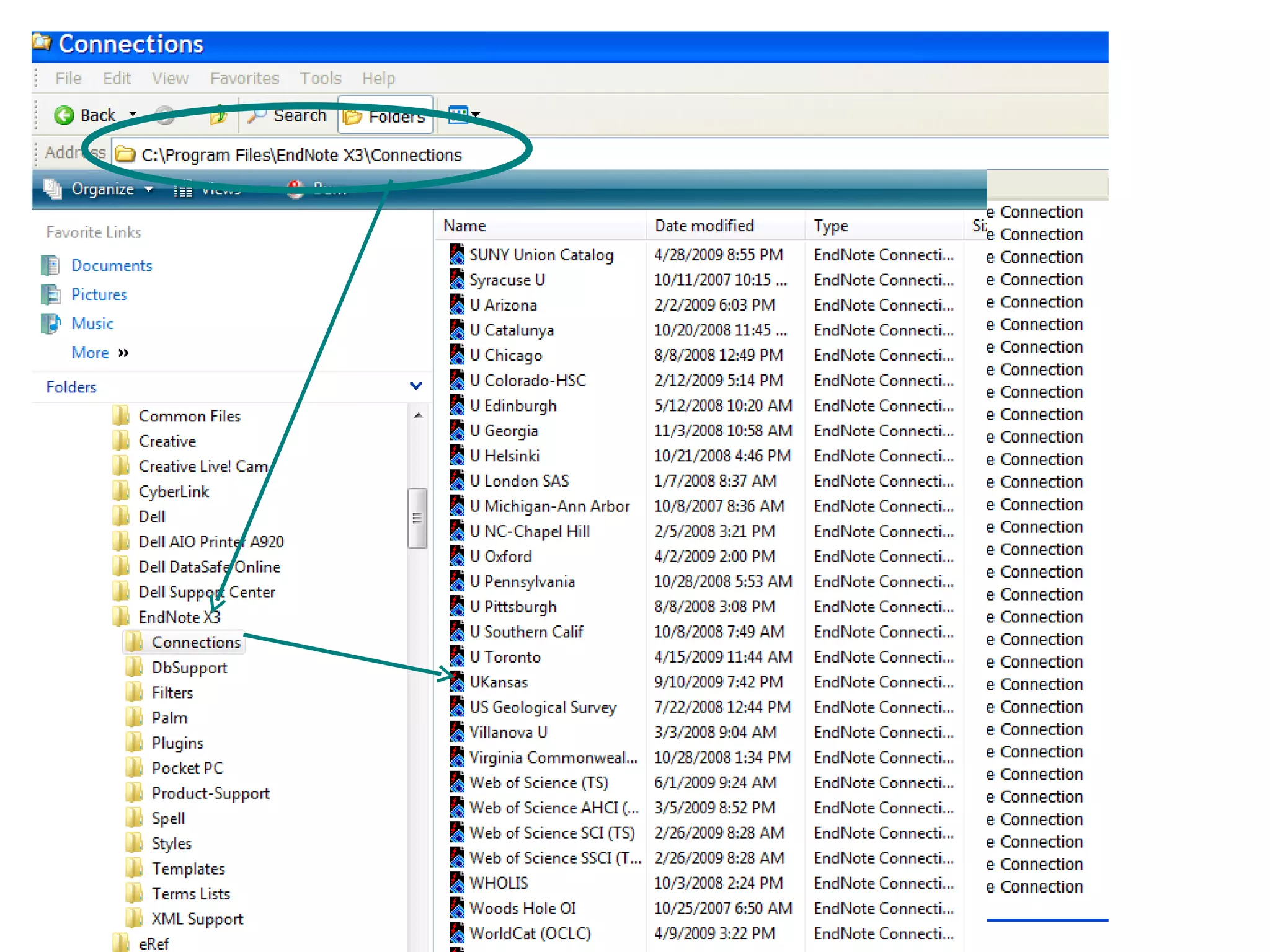This screenshot has height=952, width=1270.
Task: Click the Filters folder icon in tree
Action: coord(134,692)
